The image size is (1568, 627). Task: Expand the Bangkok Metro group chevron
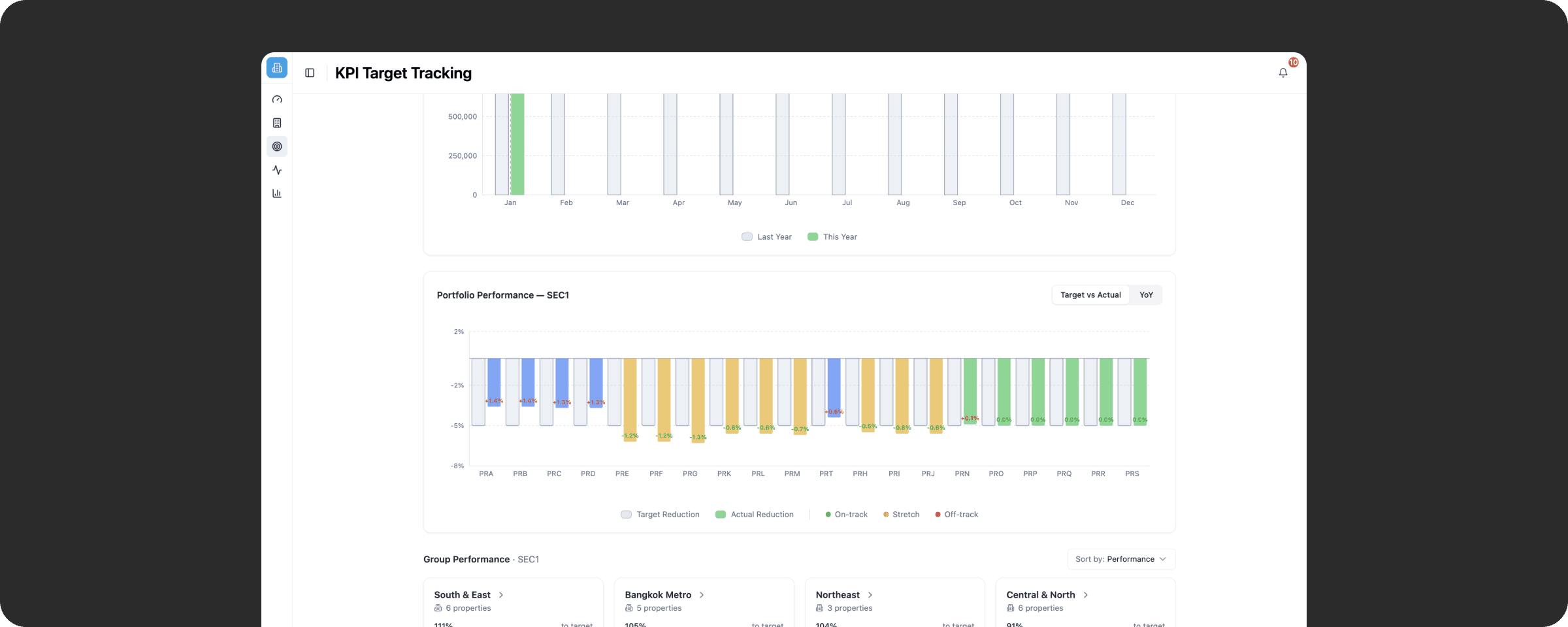click(x=702, y=595)
